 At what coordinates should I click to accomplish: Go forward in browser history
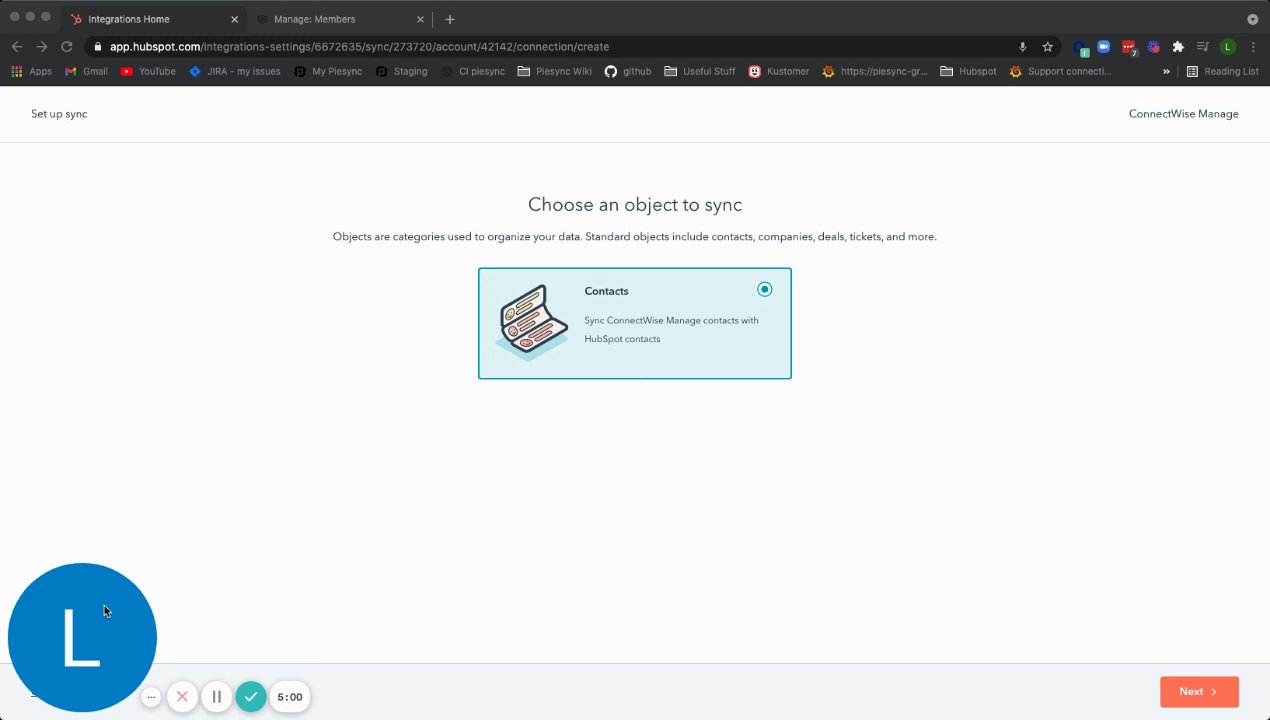click(x=42, y=46)
